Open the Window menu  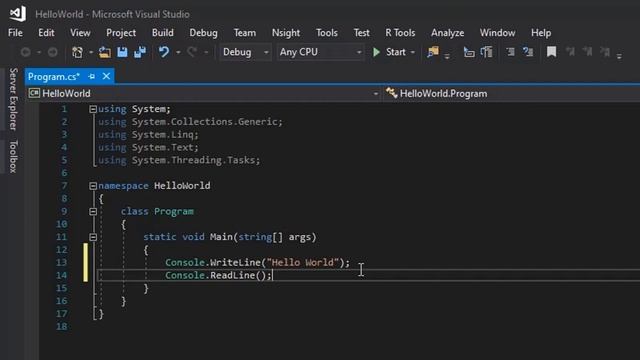[497, 33]
